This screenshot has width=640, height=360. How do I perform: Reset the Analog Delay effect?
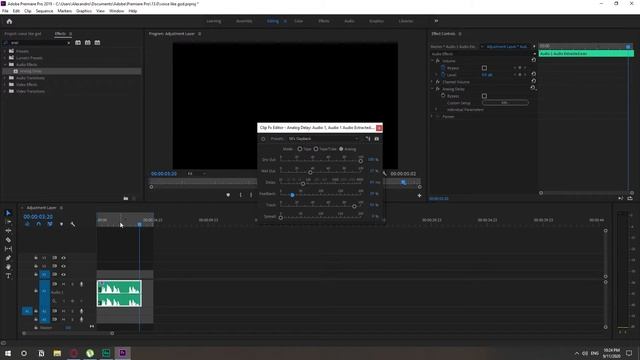533,88
